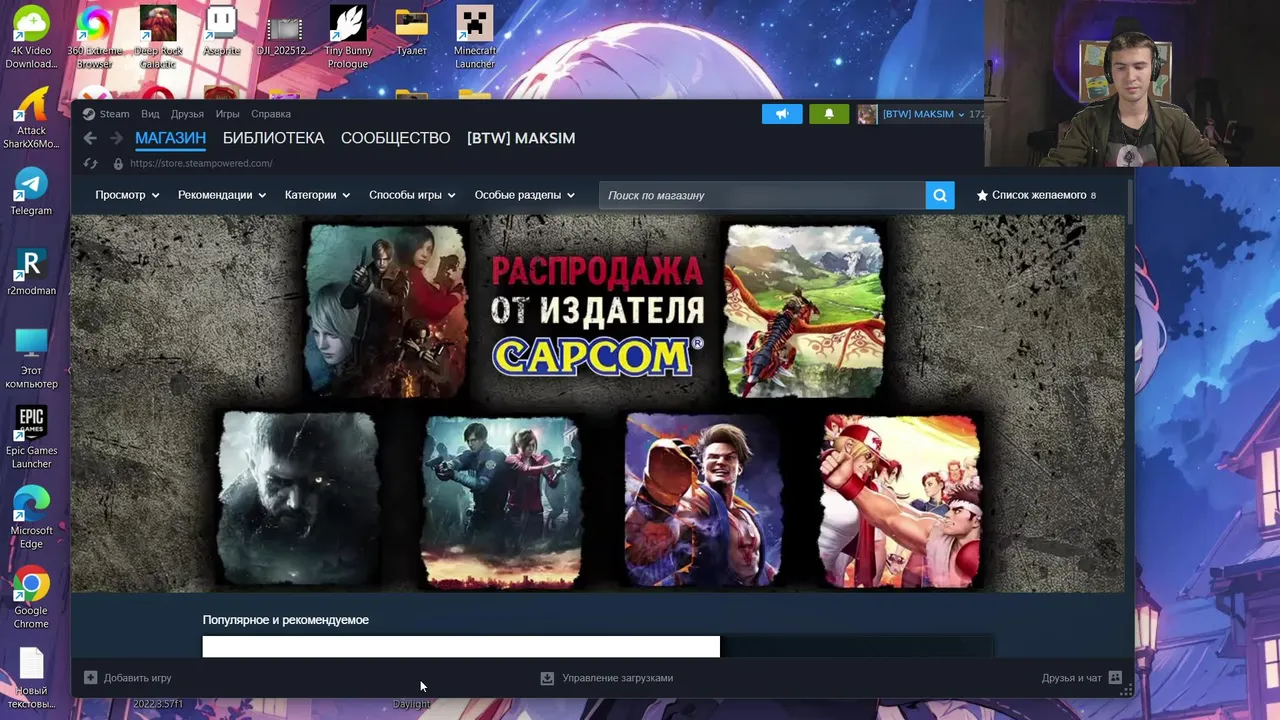This screenshot has height=720, width=1280.
Task: Expand the Просмотр dropdown
Action: click(127, 195)
